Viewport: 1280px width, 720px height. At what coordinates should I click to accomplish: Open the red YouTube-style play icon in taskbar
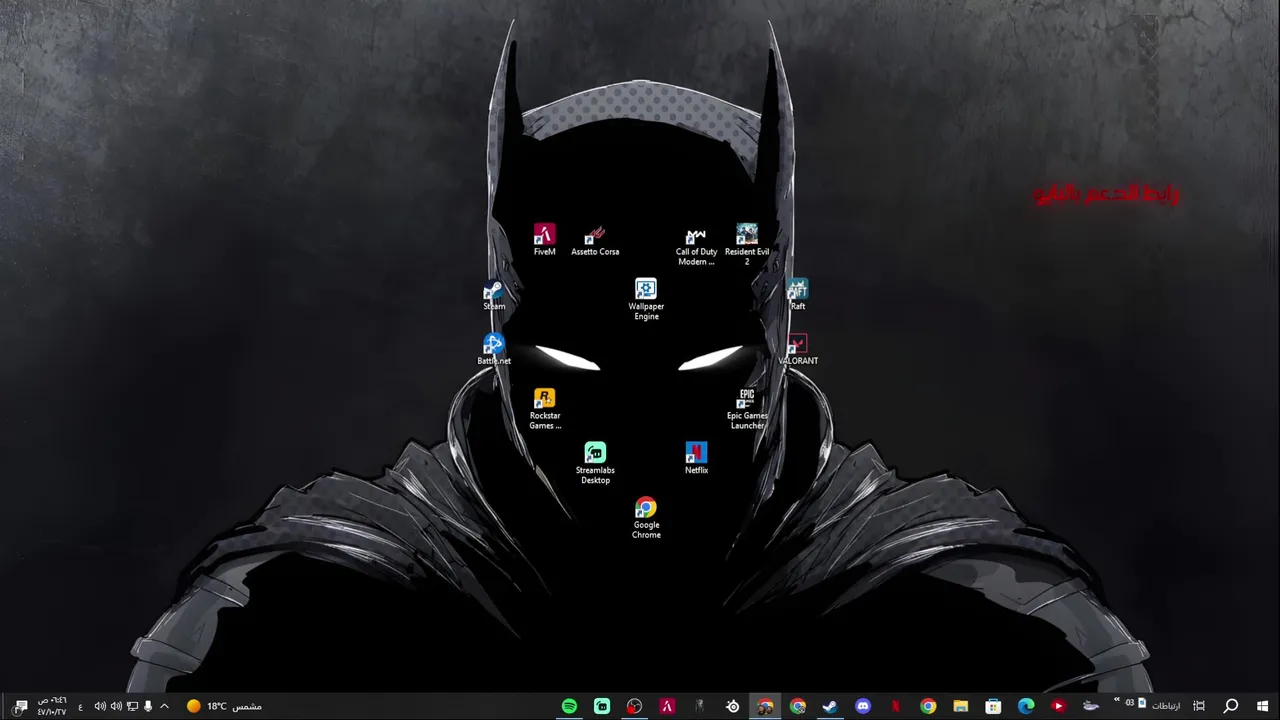1058,706
